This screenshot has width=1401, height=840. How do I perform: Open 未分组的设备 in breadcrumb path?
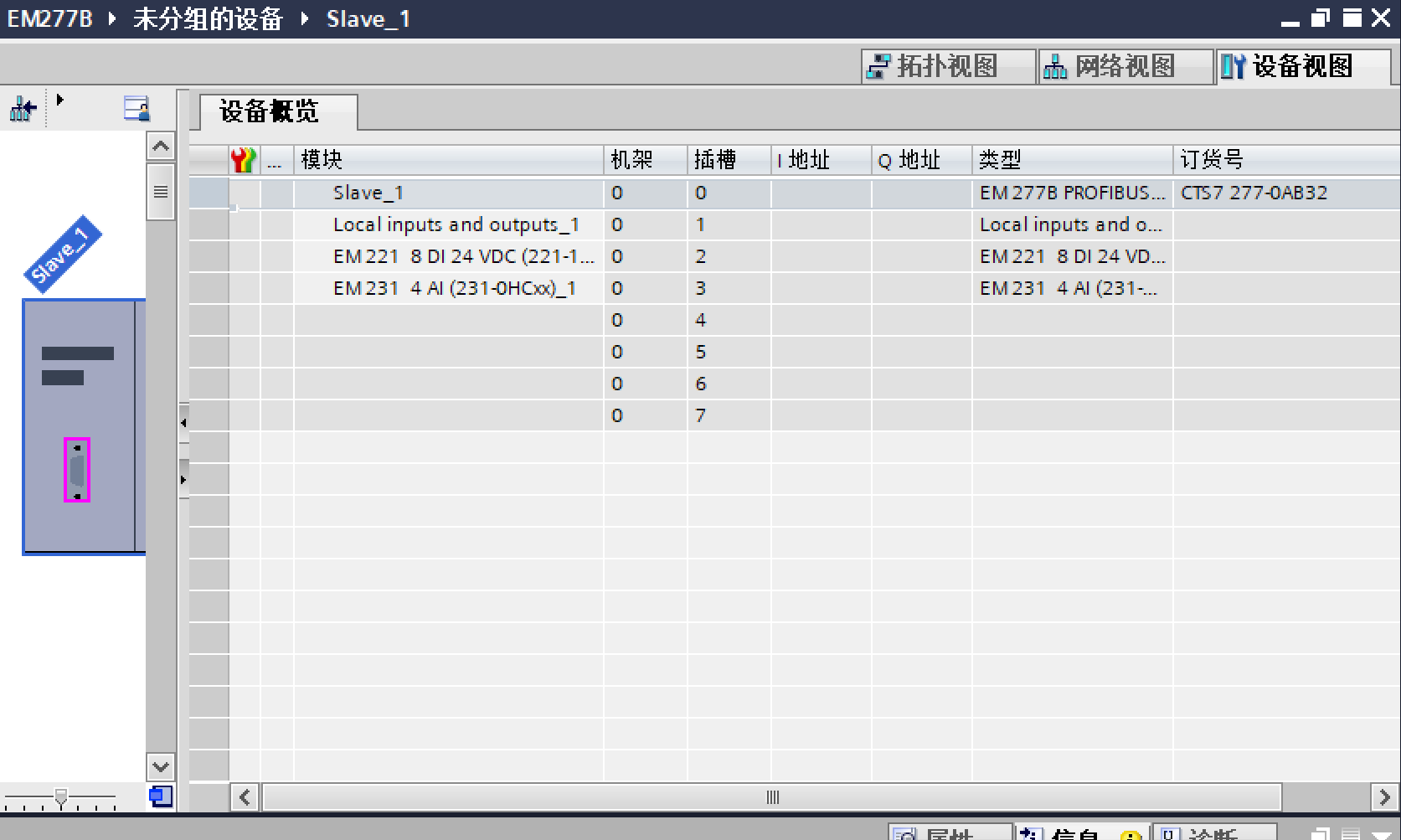pos(208,18)
